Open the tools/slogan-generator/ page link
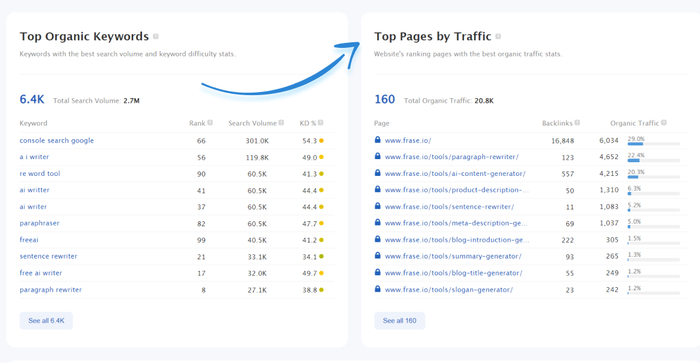This screenshot has height=363, width=700. pos(449,290)
